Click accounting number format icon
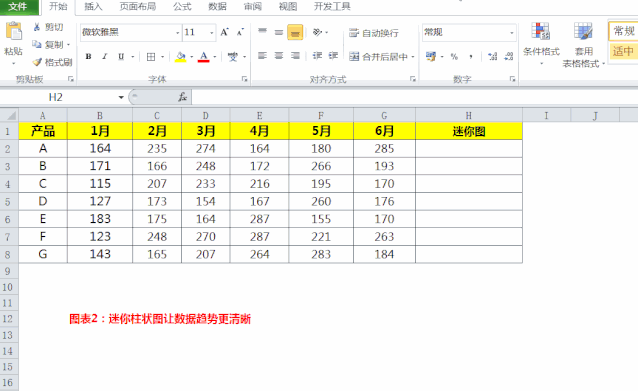The image size is (638, 391). tap(431, 56)
